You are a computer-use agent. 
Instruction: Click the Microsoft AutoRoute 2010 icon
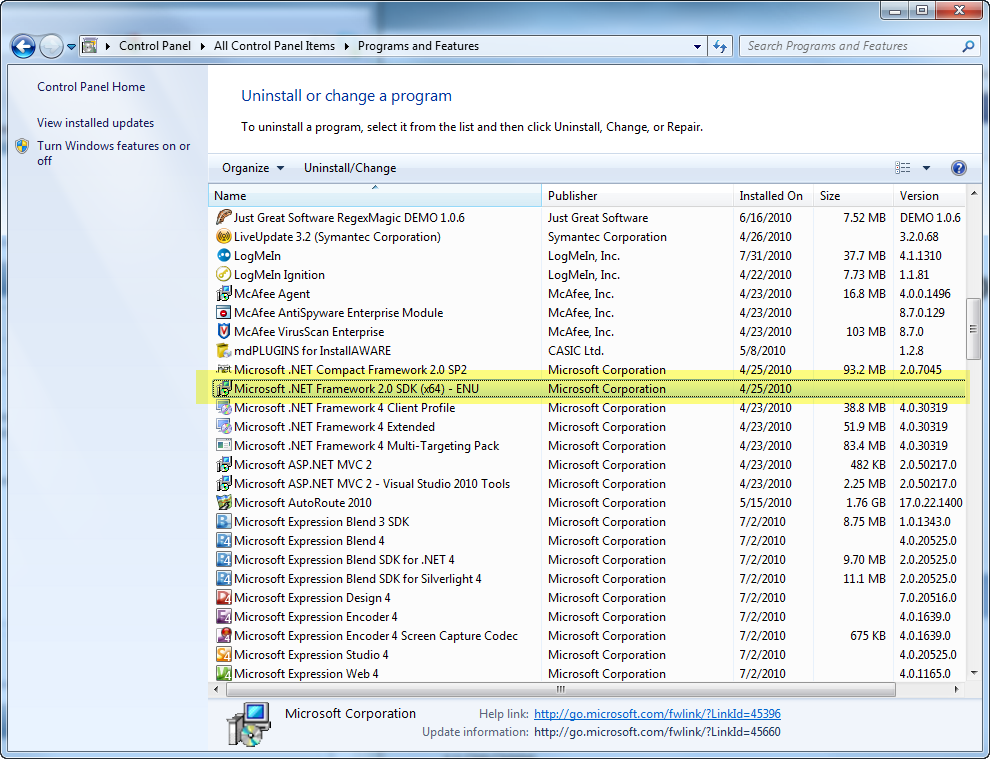224,503
